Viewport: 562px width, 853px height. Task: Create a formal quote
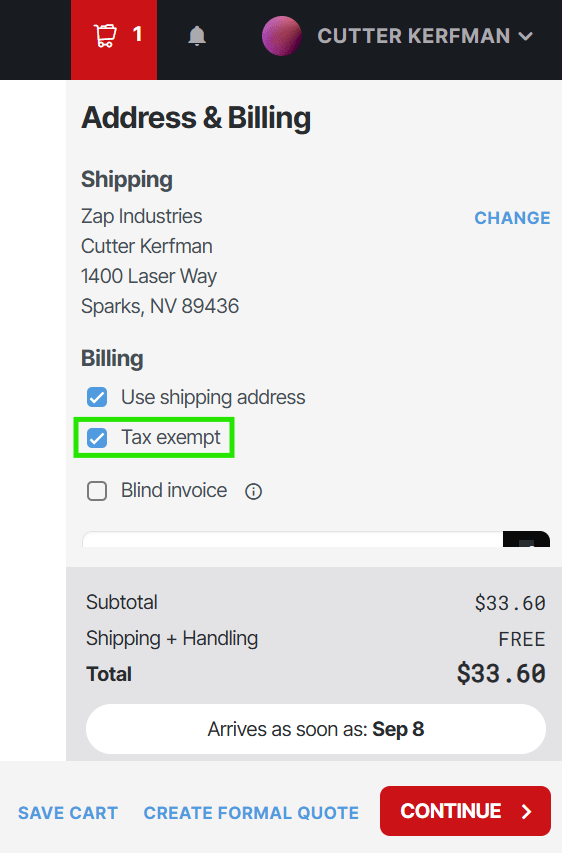click(x=251, y=813)
